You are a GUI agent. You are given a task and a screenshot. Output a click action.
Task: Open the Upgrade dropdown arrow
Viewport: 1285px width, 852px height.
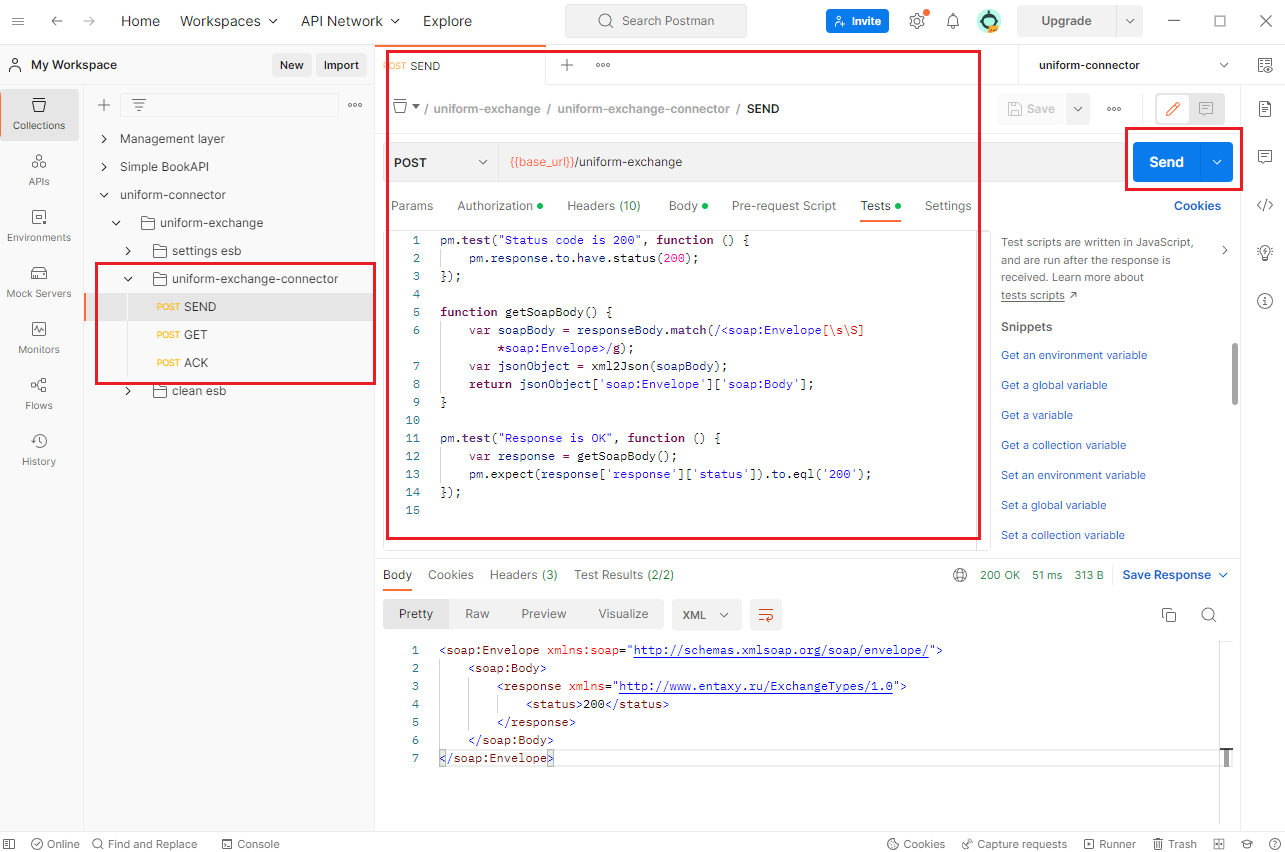[x=1129, y=21]
